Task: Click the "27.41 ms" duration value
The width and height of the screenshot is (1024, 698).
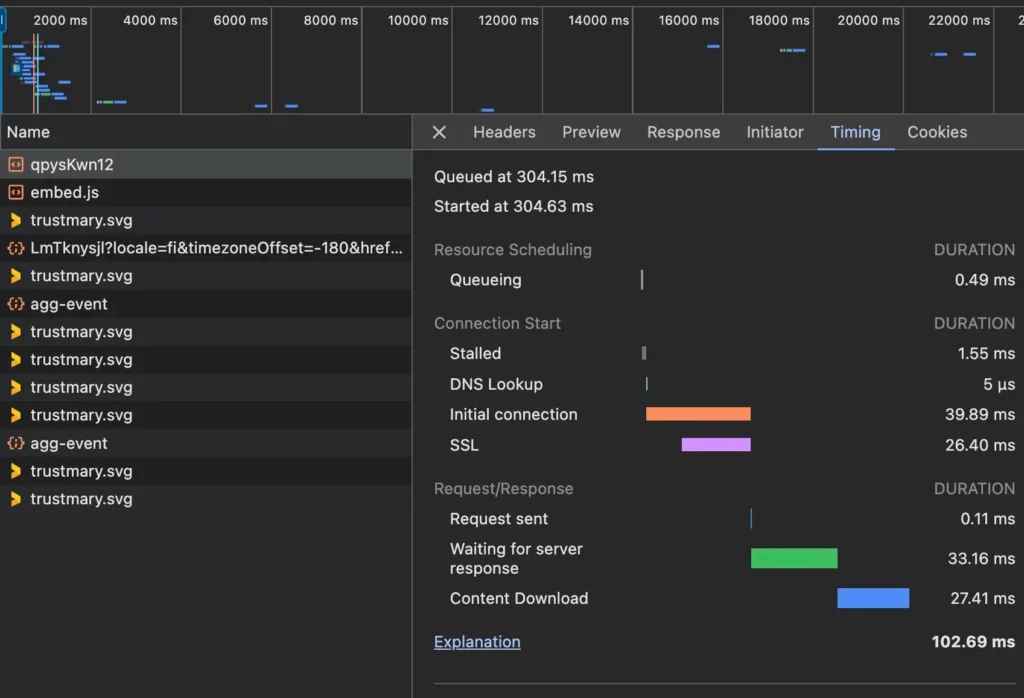Action: coord(982,599)
